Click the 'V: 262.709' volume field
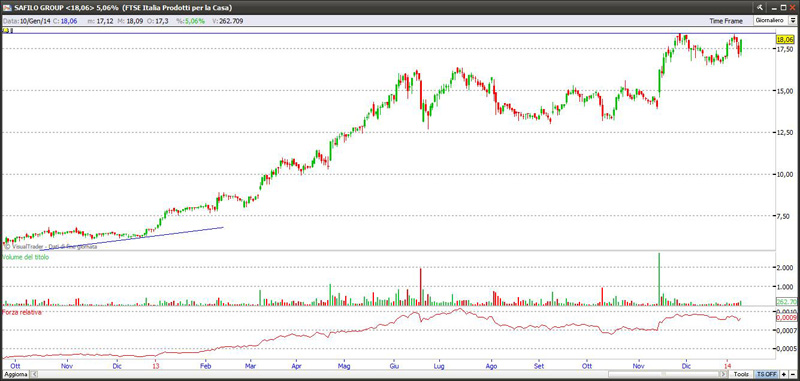 (227, 21)
